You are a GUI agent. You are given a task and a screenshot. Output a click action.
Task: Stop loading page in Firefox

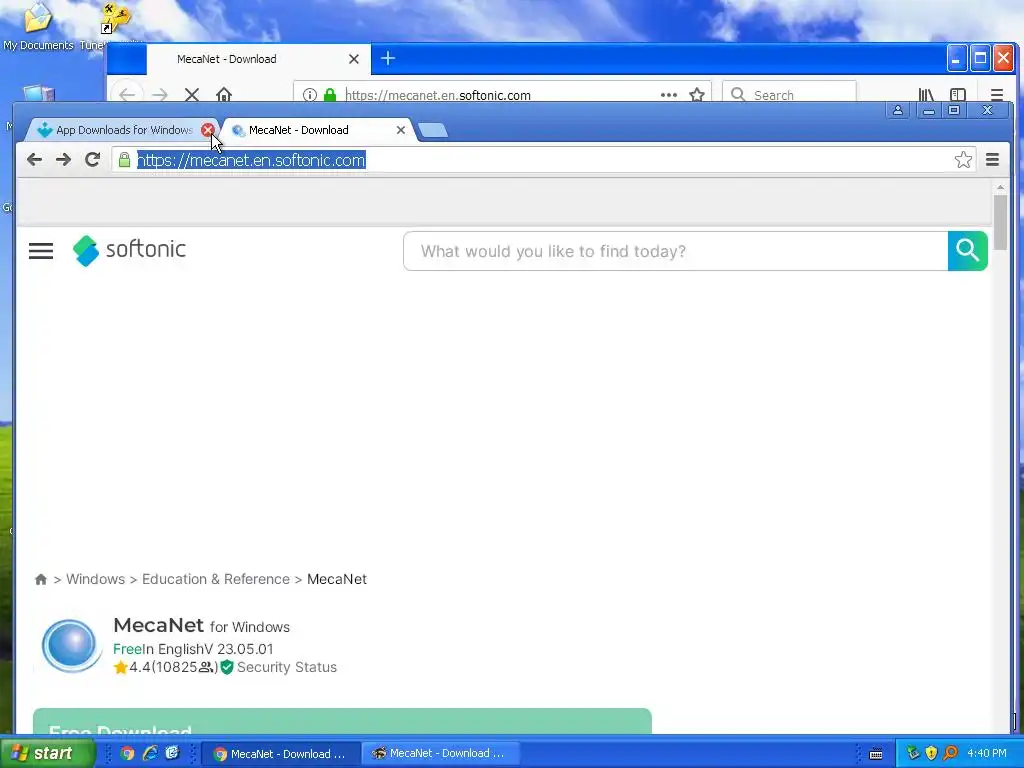pyautogui.click(x=191, y=95)
